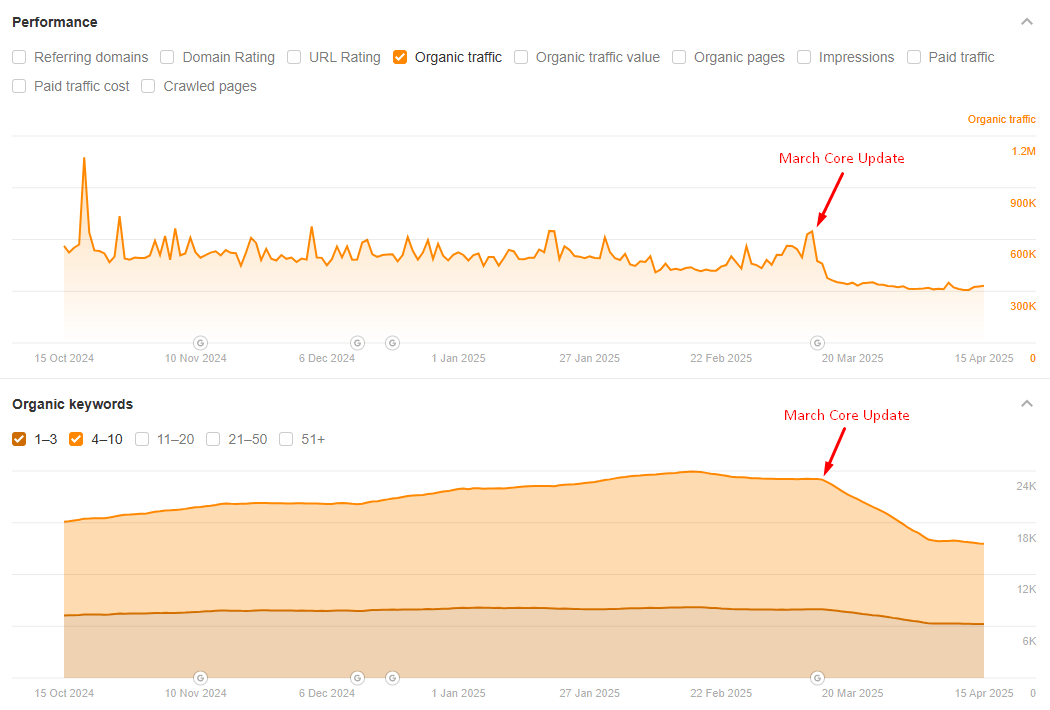The width and height of the screenshot is (1050, 710).
Task: Click the Google marker near 10 Nov 2024 in the Organic keywords chart
Action: (x=200, y=678)
